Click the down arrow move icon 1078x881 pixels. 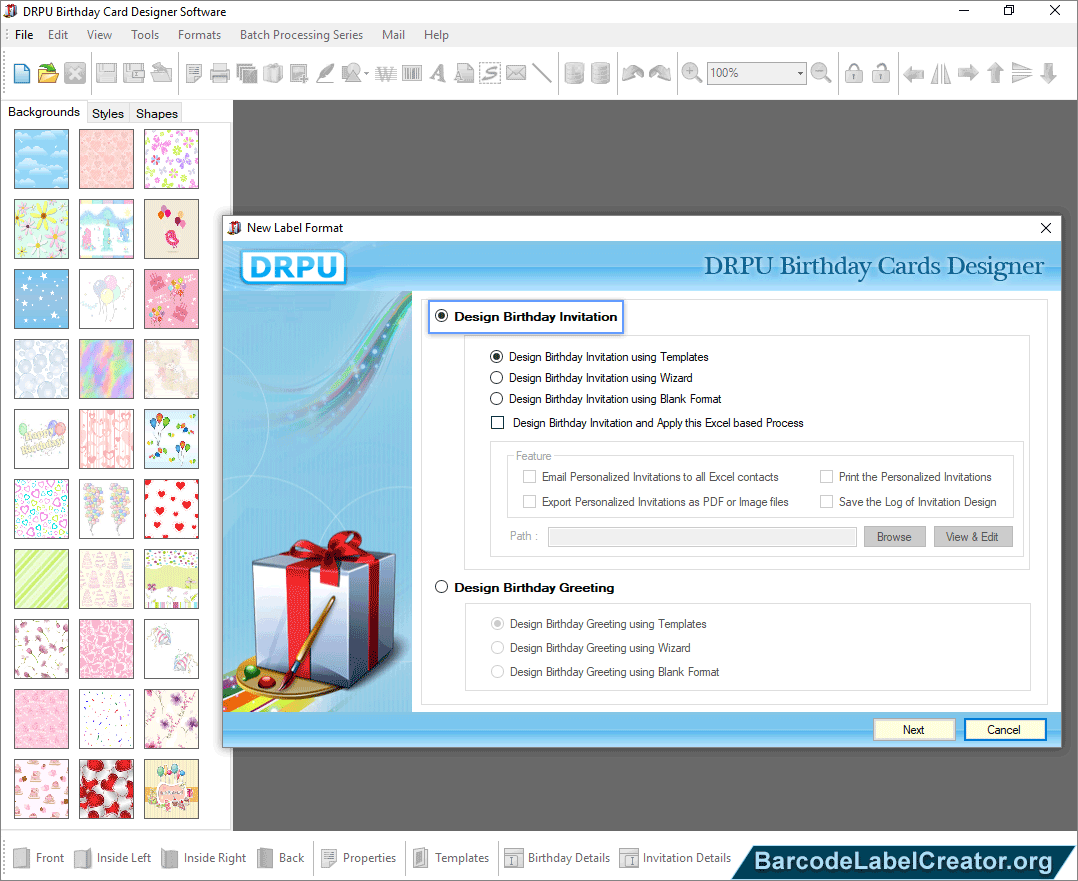[x=1048, y=73]
